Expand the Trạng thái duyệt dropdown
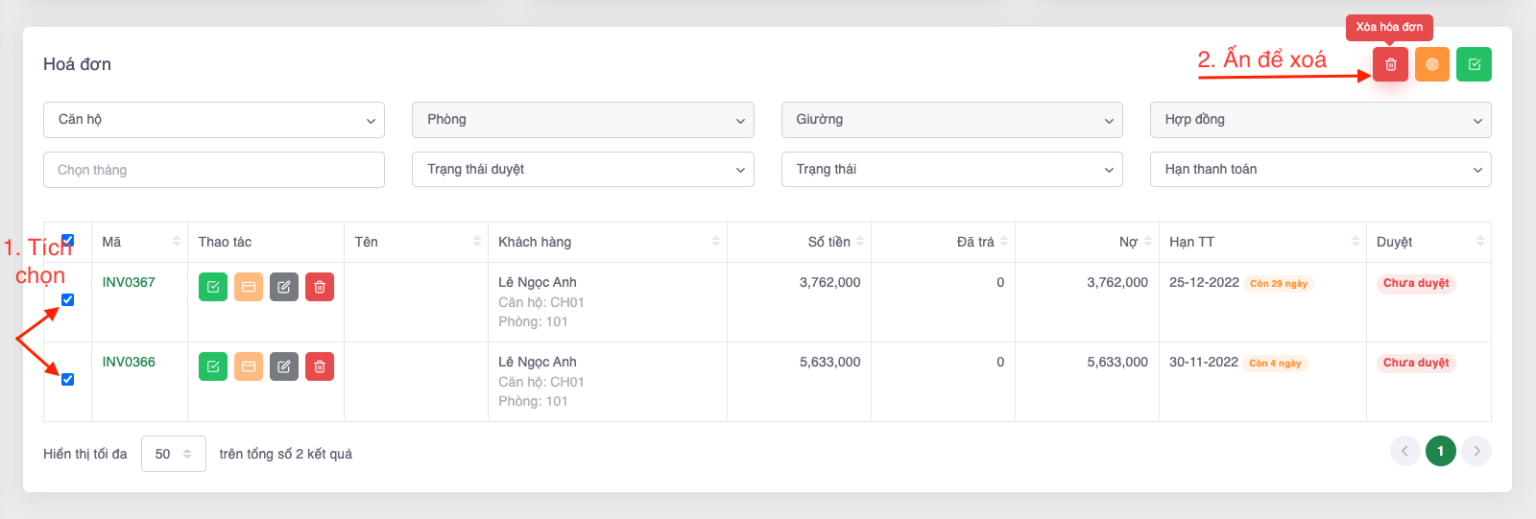1536x519 pixels. [x=583, y=170]
